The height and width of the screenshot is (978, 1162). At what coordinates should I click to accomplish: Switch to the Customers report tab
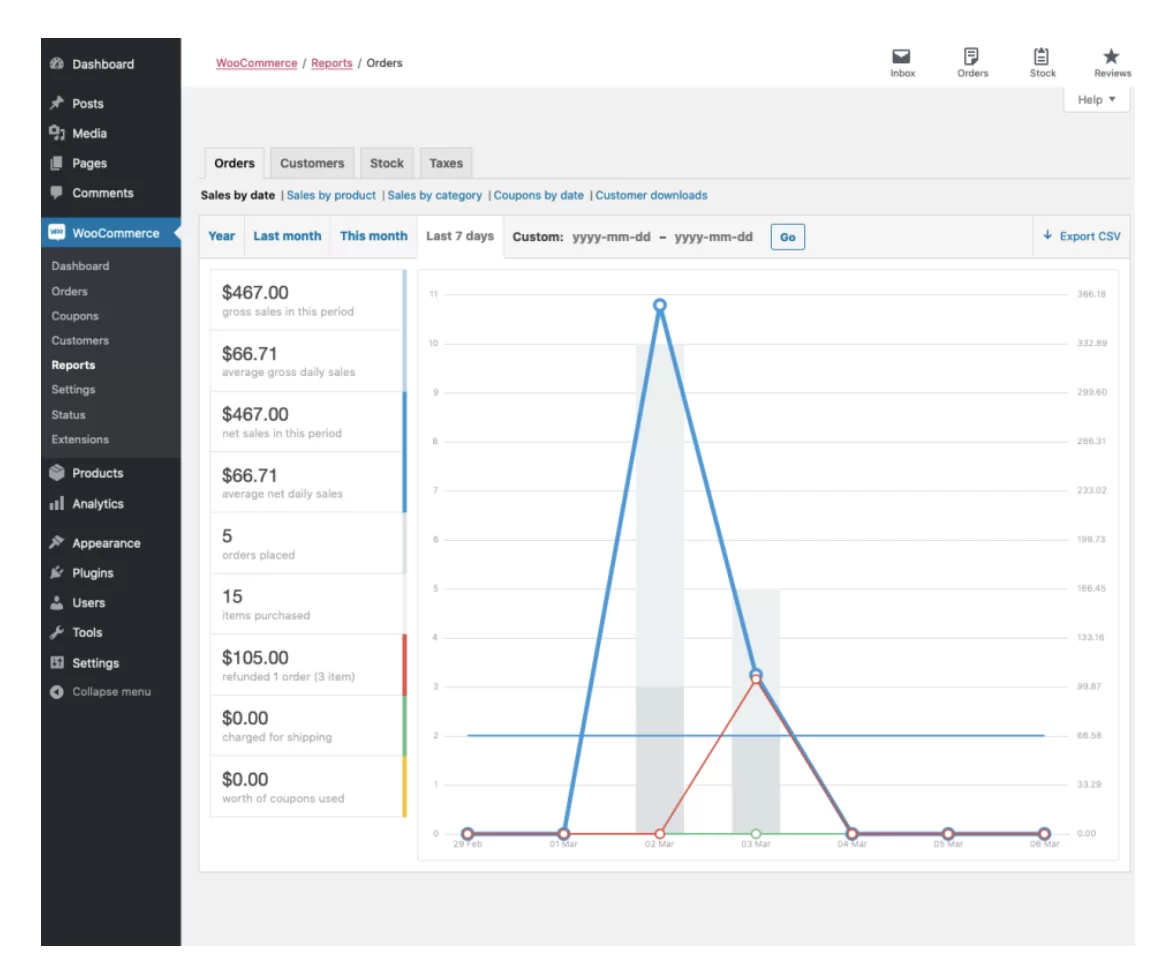point(312,163)
